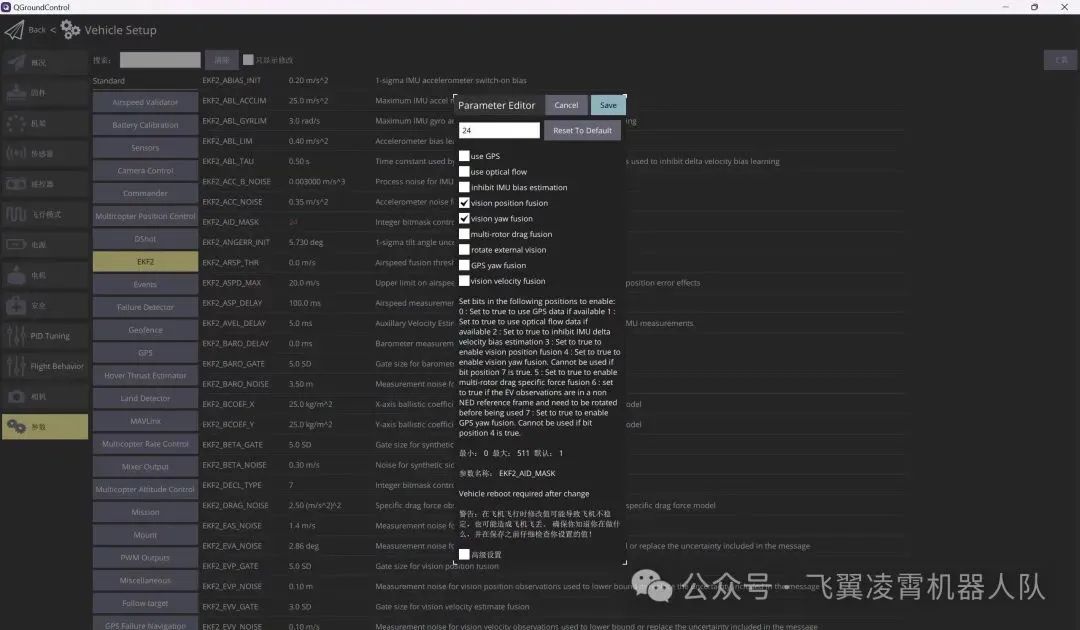Viewport: 1080px width, 630px height.
Task: Cancel the Parameter Editor dialog
Action: coord(566,105)
